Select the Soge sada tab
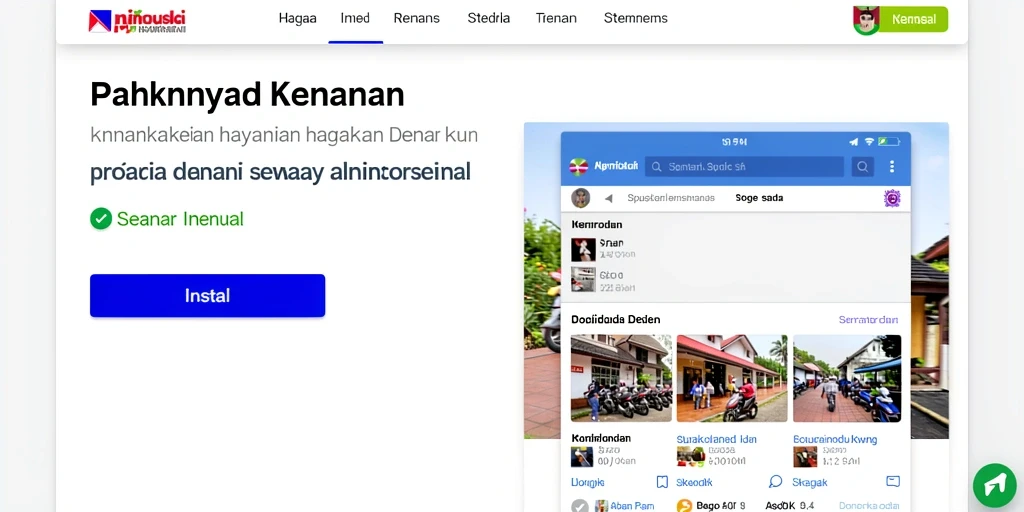The image size is (1024, 512). [759, 198]
